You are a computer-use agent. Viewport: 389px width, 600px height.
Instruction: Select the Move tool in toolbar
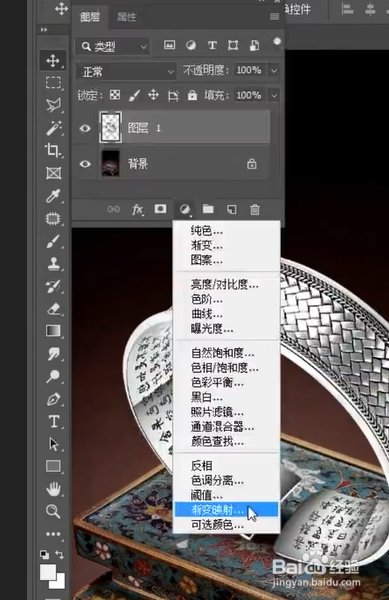53,60
